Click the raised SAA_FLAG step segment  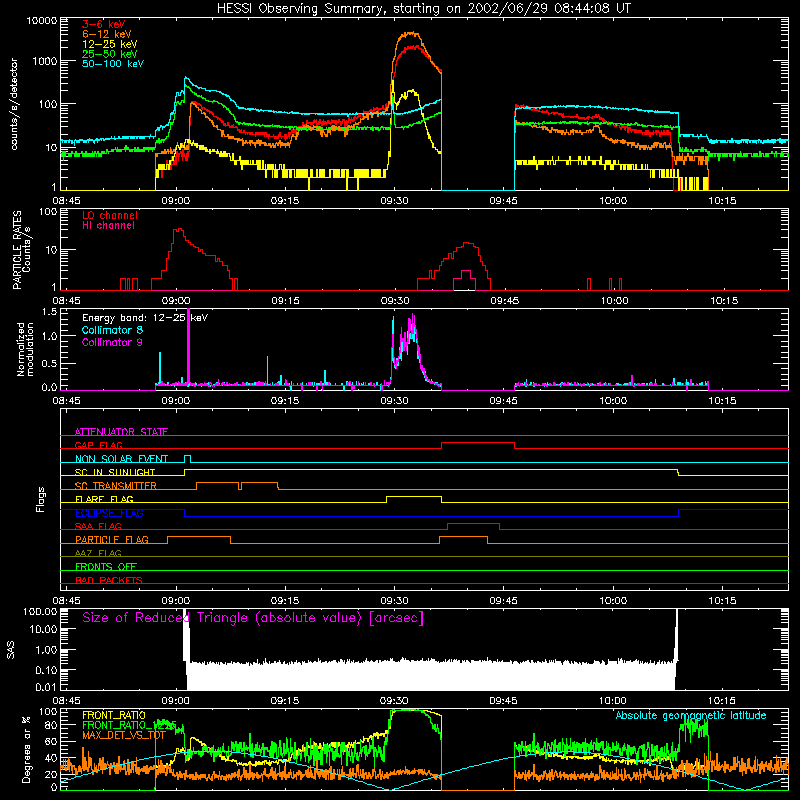tap(473, 523)
